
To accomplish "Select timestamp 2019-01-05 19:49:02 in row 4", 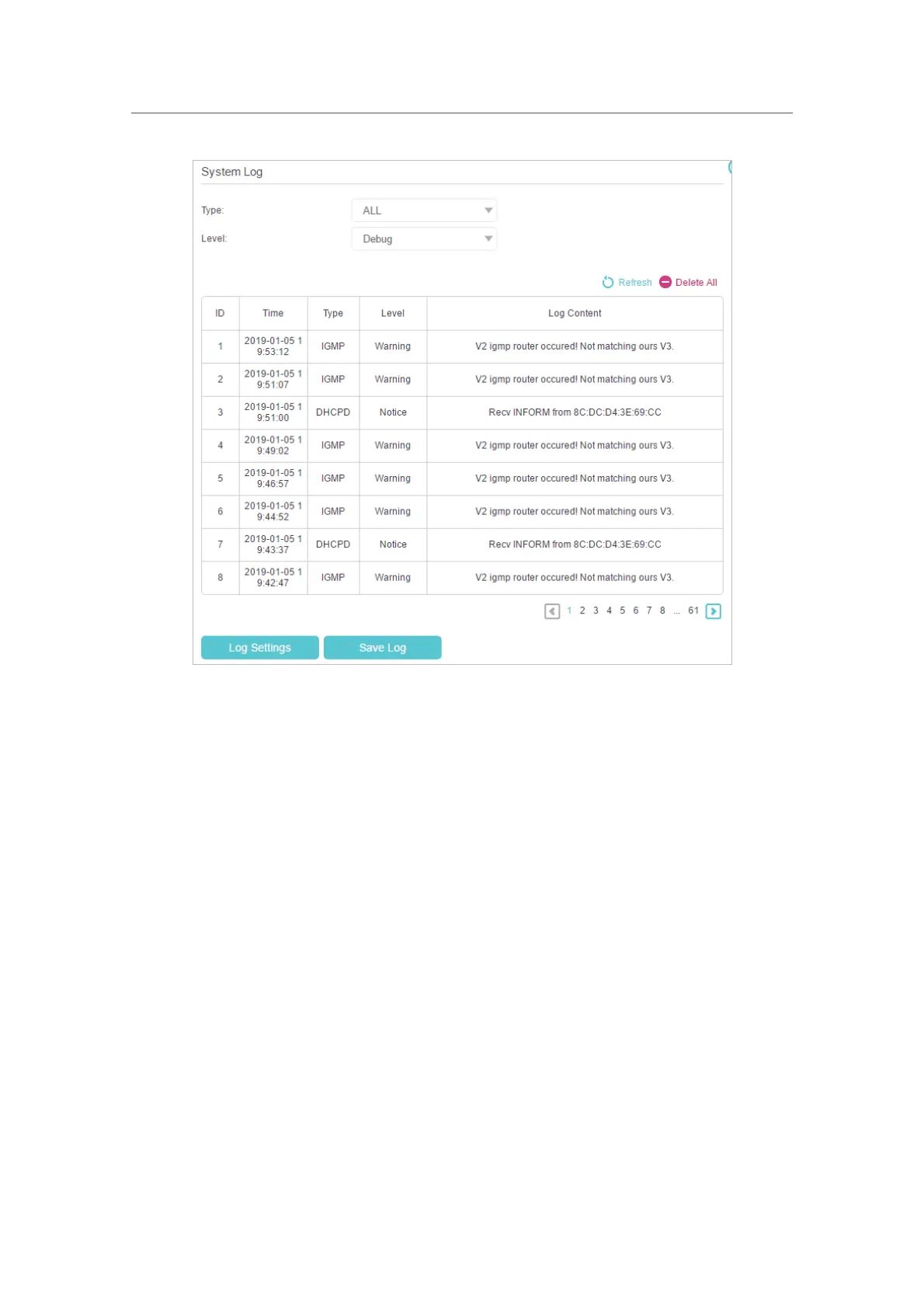I will tap(273, 446).
